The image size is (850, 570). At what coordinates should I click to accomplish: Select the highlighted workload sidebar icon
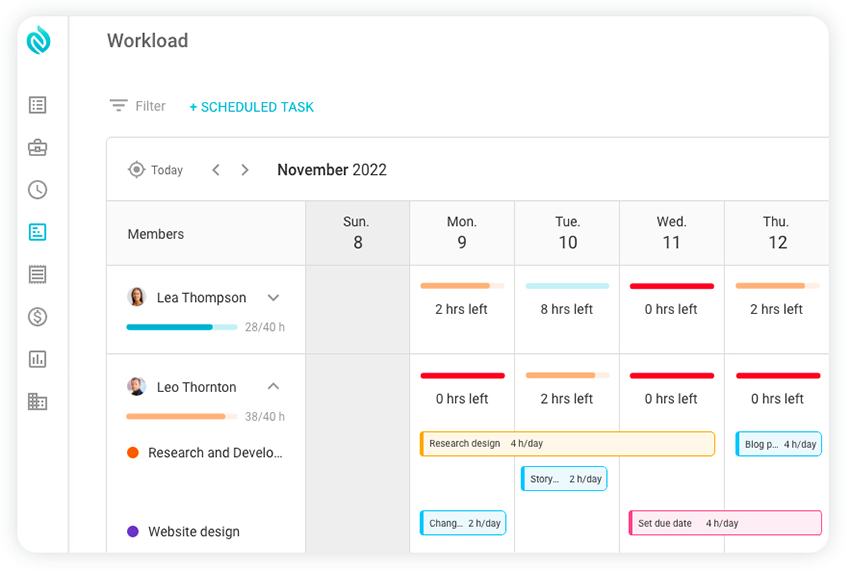point(37,232)
